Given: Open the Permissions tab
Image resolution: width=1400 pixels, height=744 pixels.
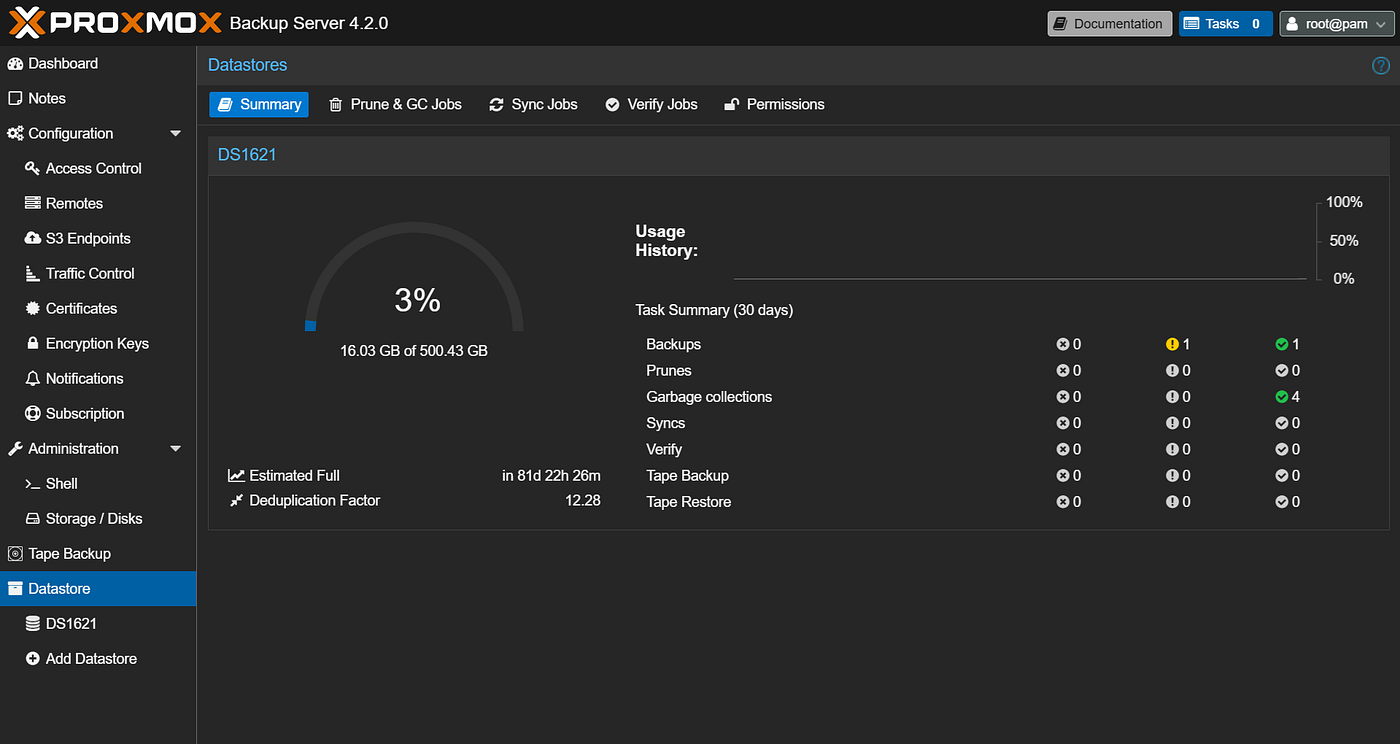Looking at the screenshot, I should pos(774,105).
